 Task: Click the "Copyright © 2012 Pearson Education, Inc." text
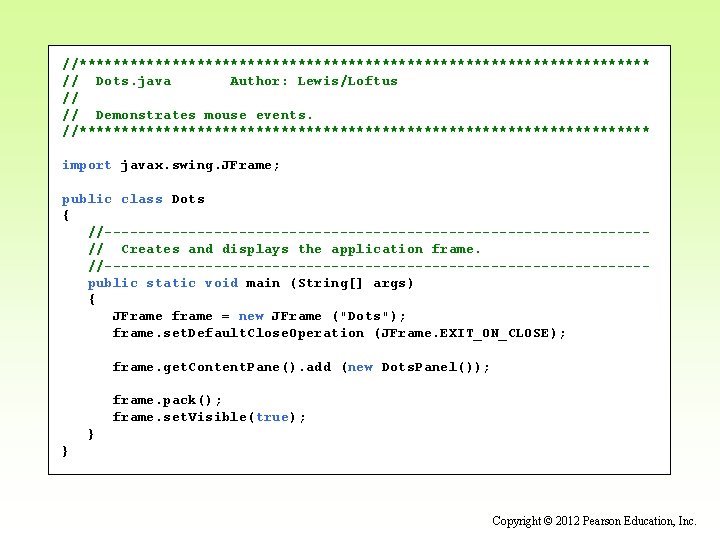[x=594, y=521]
